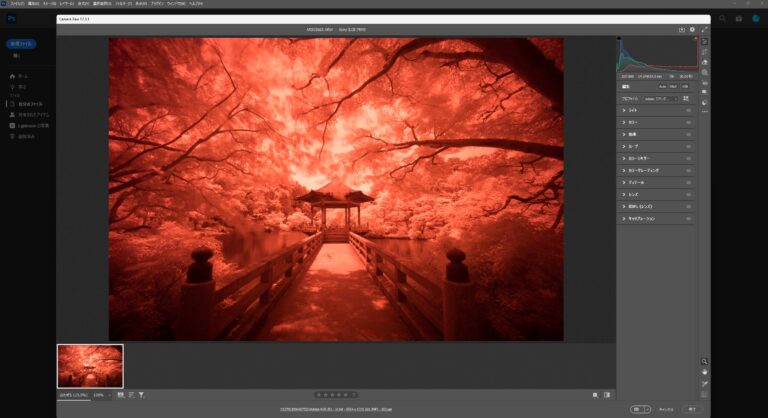Image resolution: width=768 pixels, height=418 pixels.
Task: Click the キャンセル (Cancel) button
Action: pos(666,409)
